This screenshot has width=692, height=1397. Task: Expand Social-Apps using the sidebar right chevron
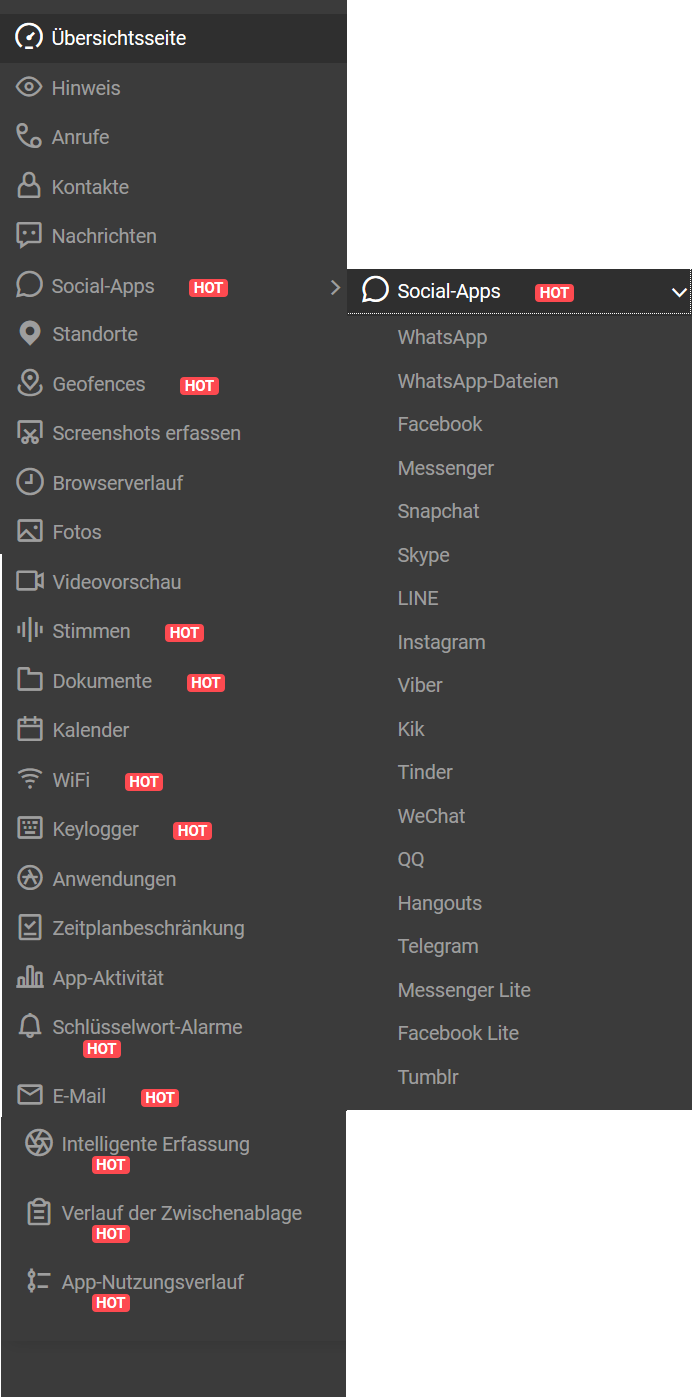(335, 288)
